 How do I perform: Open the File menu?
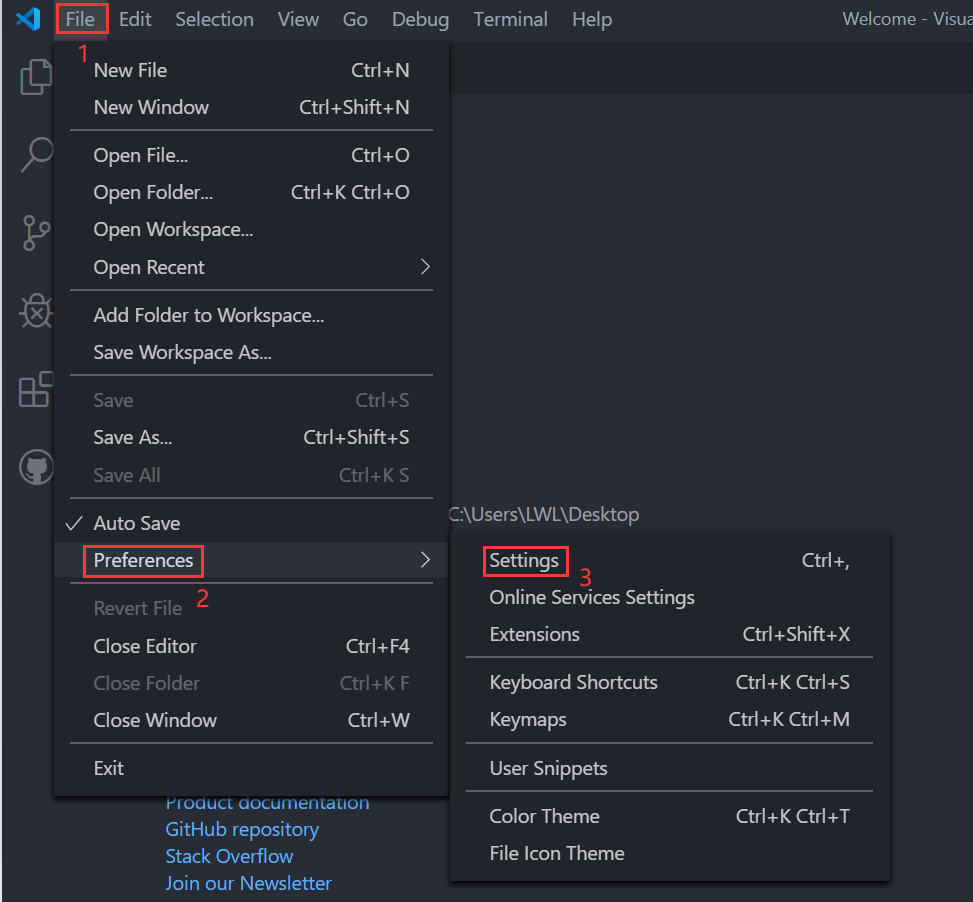point(81,19)
